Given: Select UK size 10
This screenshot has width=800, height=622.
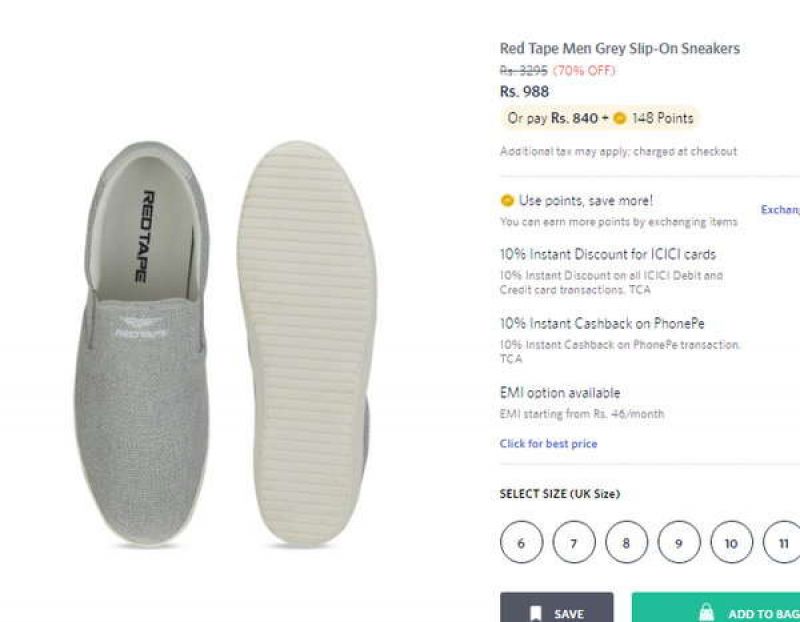Looking at the screenshot, I should (732, 543).
